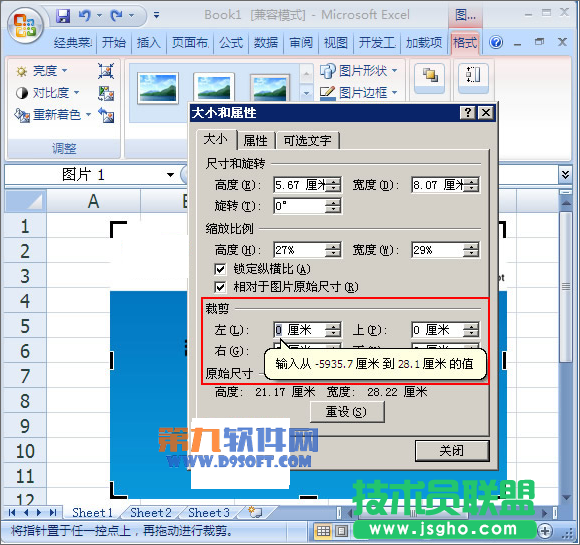Switch to the 插入 ribbon tab

coord(149,43)
